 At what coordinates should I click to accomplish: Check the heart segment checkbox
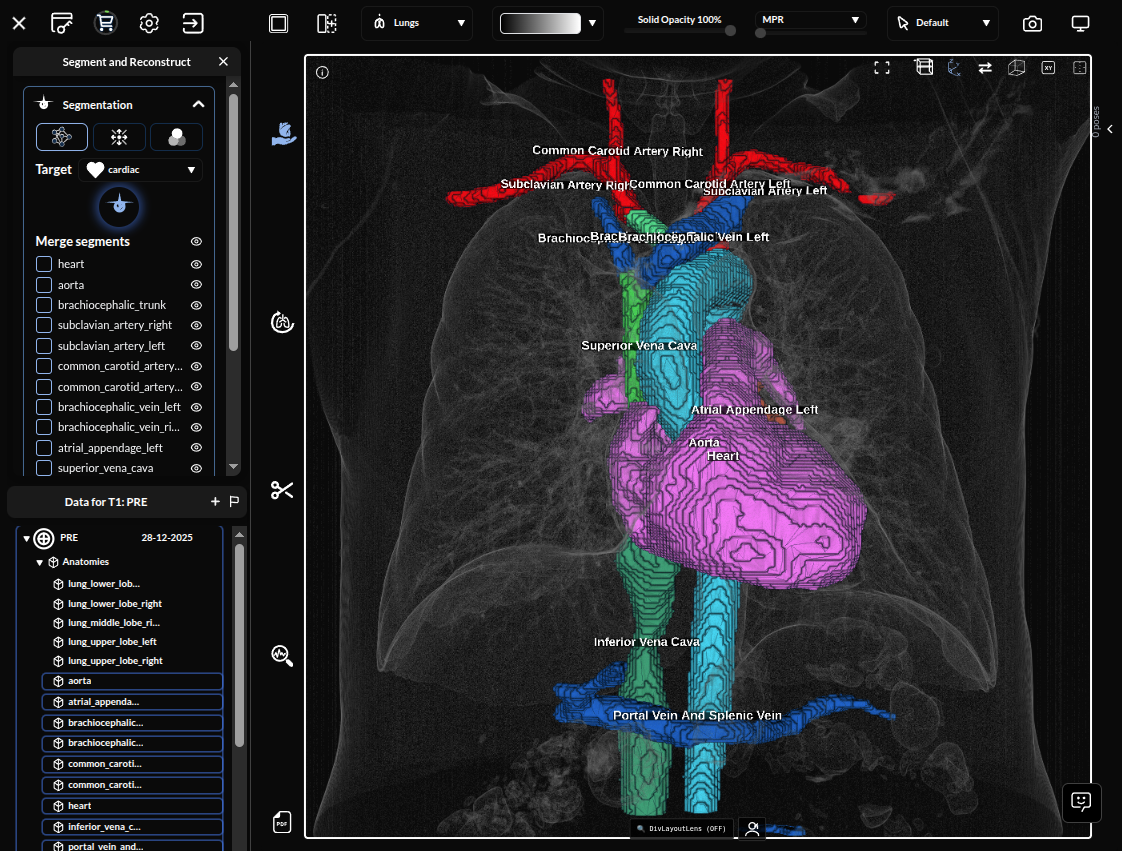(x=44, y=264)
